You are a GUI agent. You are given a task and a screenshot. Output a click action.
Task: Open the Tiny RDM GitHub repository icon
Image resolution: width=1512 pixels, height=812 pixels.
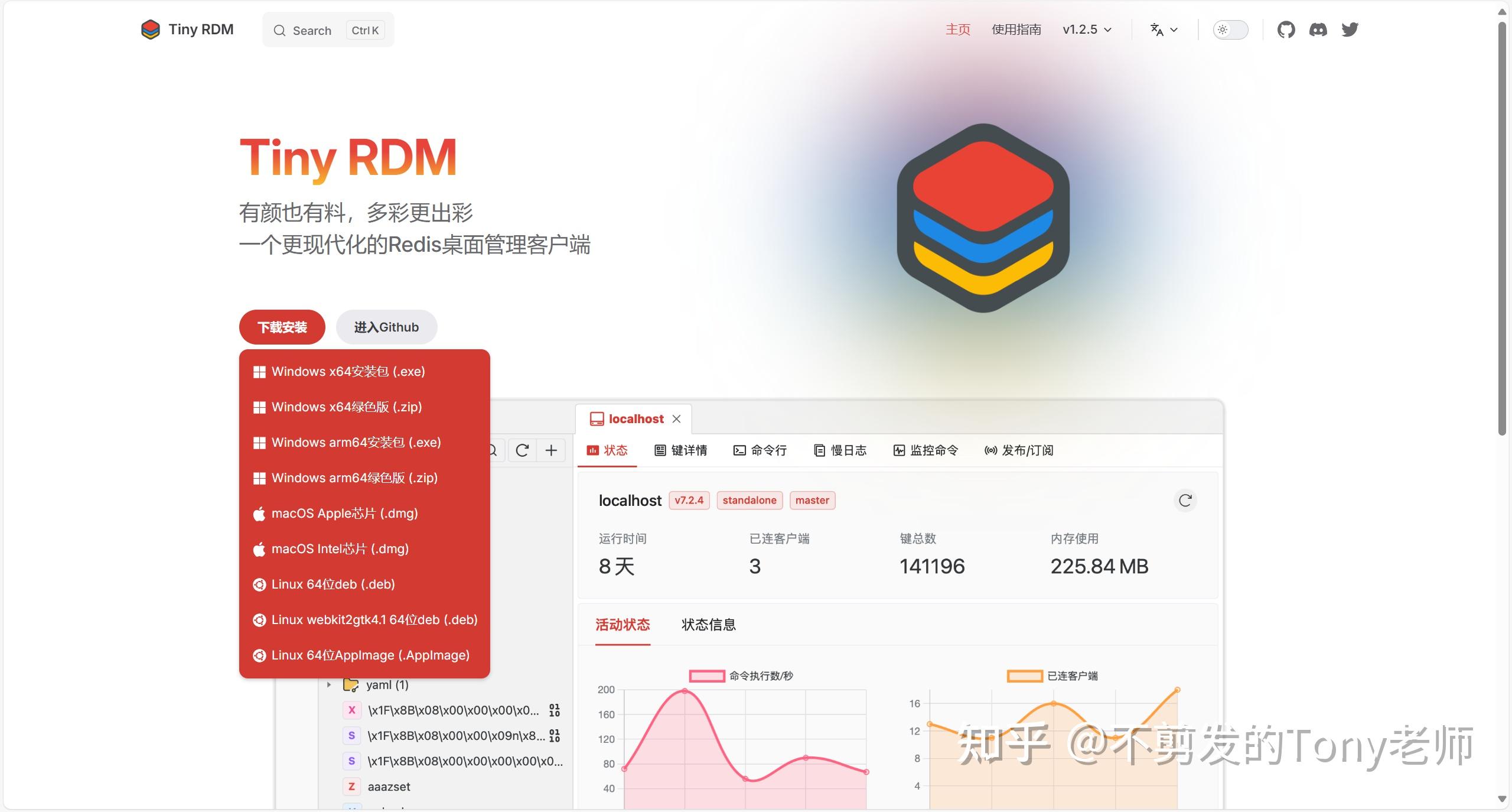1286,30
